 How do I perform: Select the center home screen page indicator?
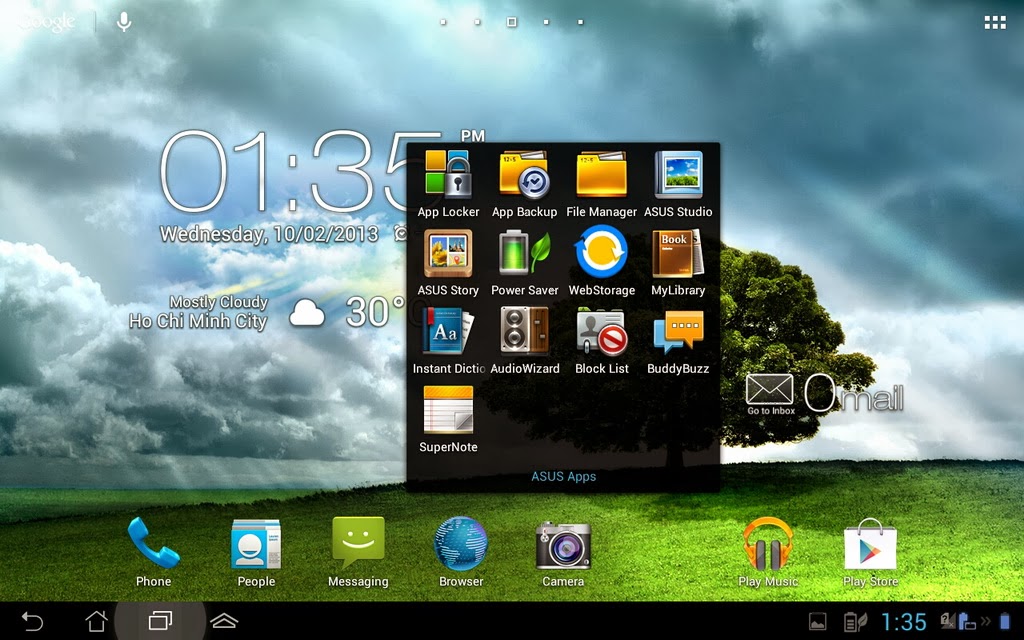(511, 22)
